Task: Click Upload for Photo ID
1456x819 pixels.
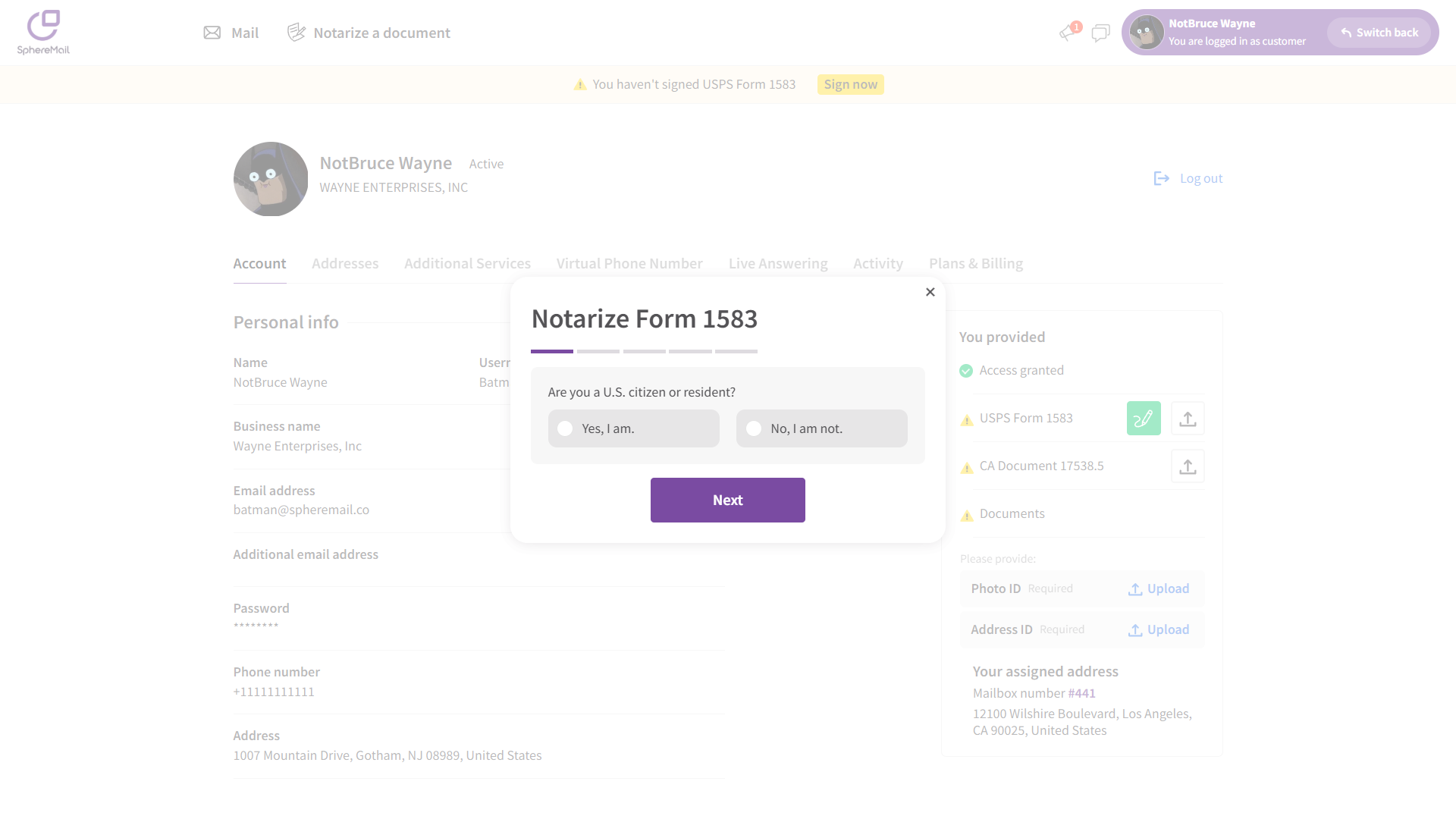Action: (1159, 588)
